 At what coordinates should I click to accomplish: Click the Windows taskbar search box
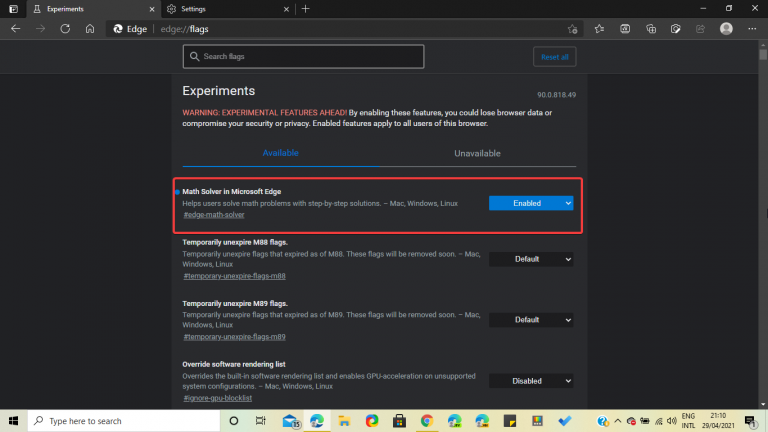[x=124, y=421]
